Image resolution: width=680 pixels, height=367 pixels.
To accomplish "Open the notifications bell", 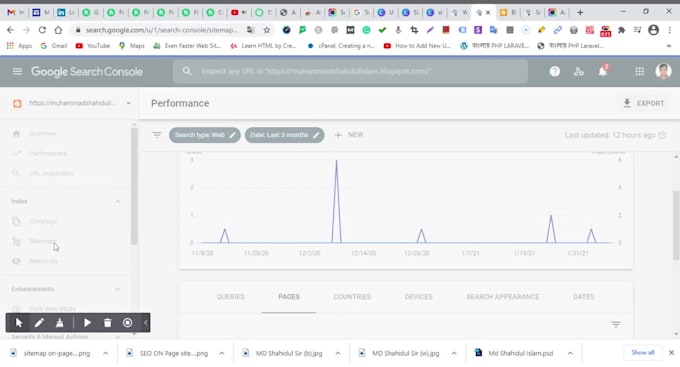I will [x=603, y=71].
